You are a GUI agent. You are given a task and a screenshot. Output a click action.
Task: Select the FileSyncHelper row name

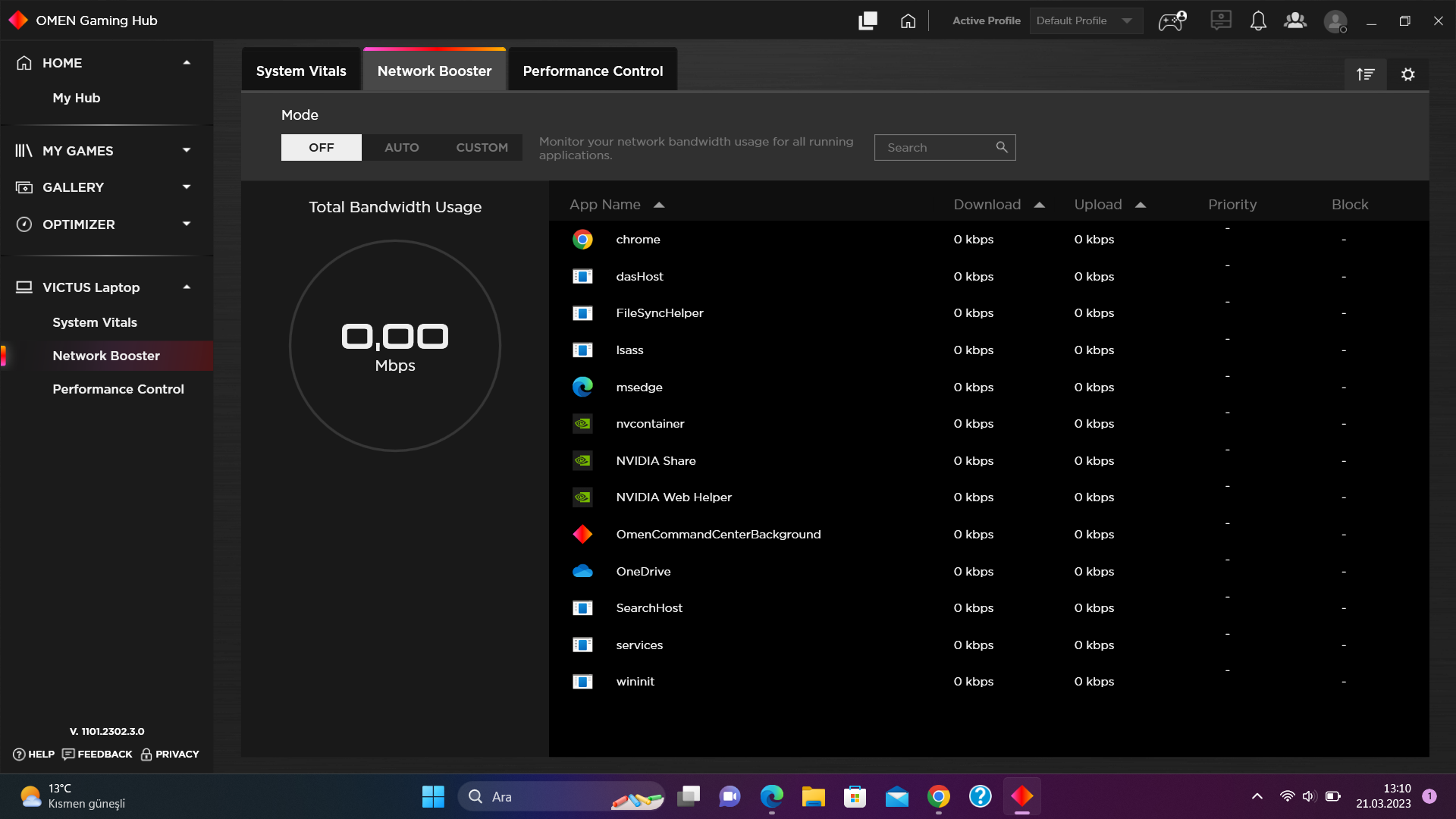(x=660, y=313)
